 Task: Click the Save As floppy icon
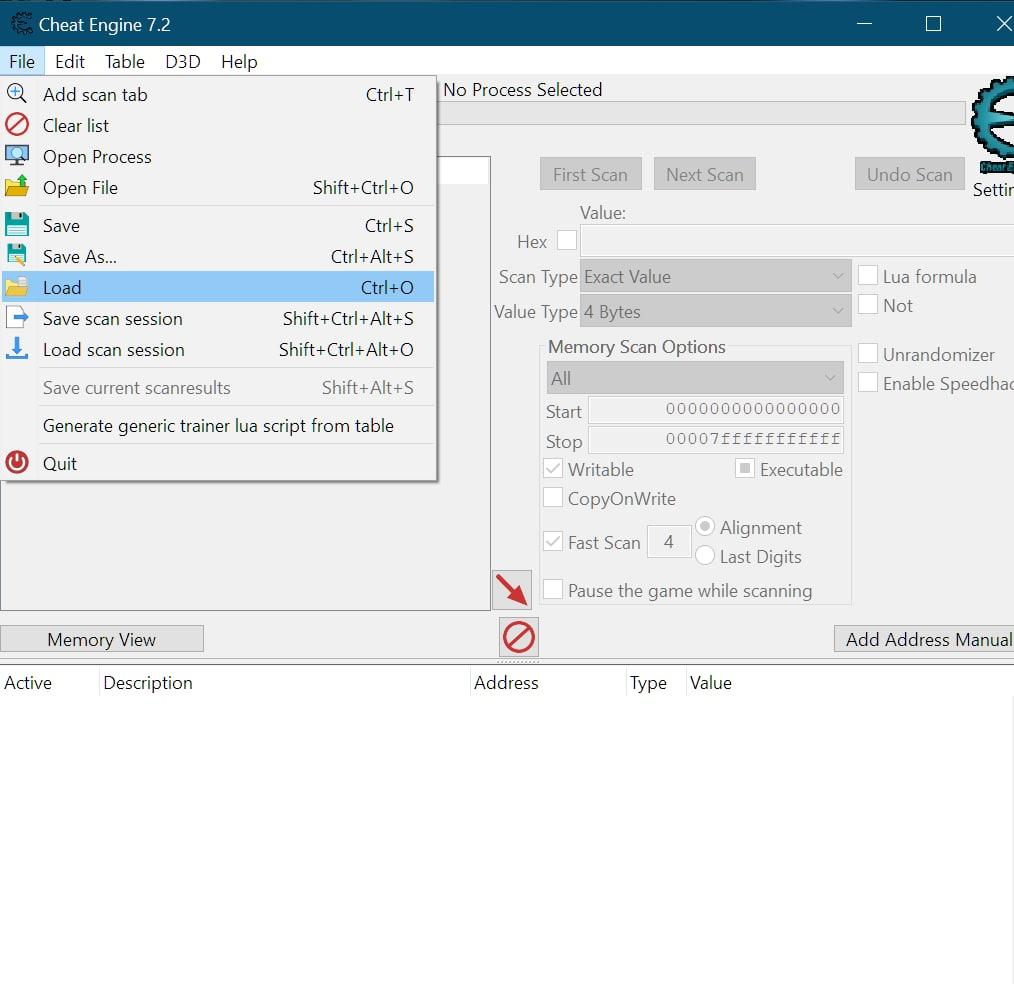point(17,255)
